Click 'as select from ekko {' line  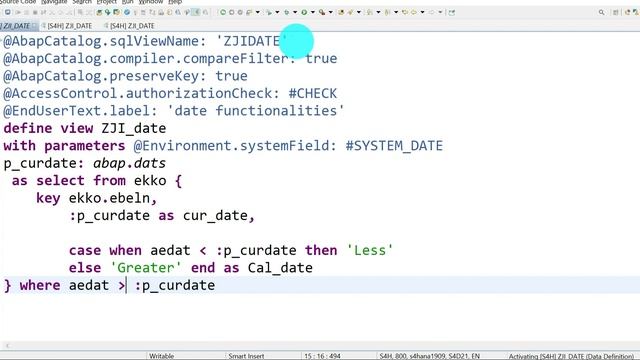point(97,180)
